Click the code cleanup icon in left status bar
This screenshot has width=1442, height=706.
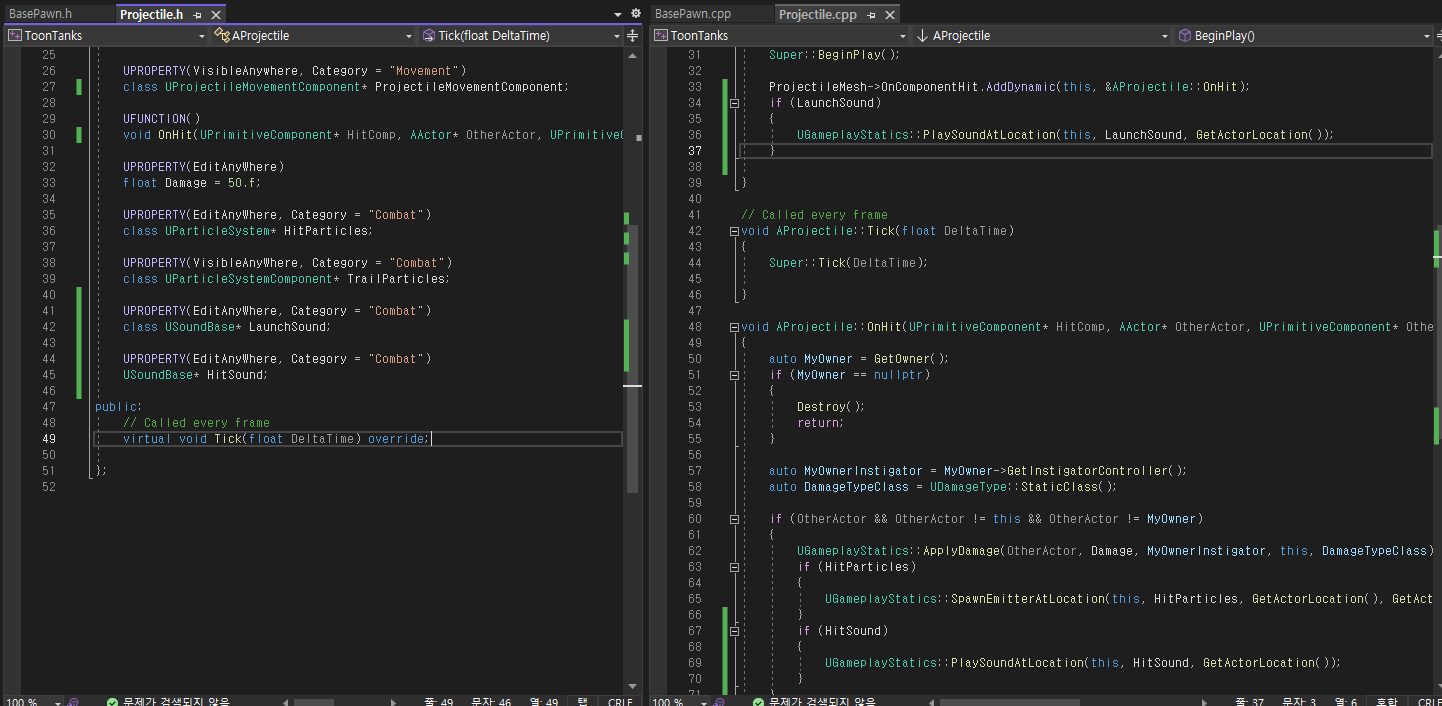click(74, 701)
